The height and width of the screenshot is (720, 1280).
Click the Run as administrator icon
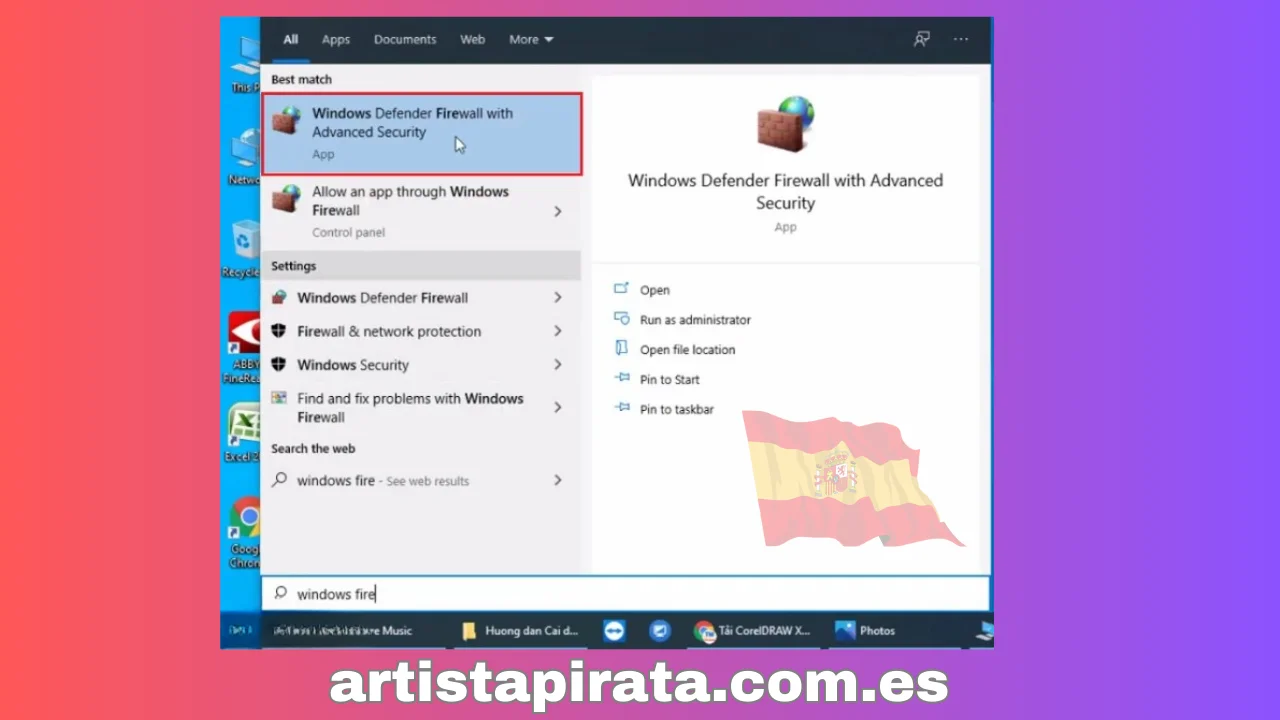point(621,319)
